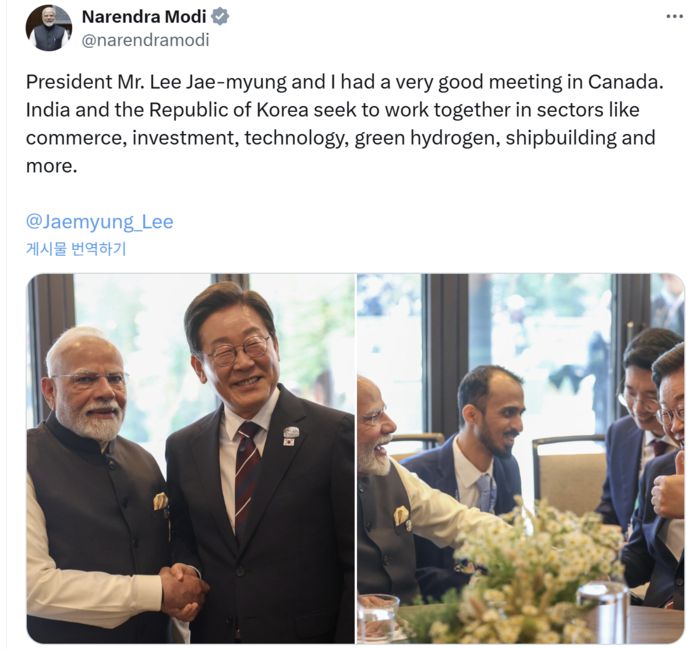
Task: Click the 게시물 번역하기 translate link
Action: click(76, 249)
